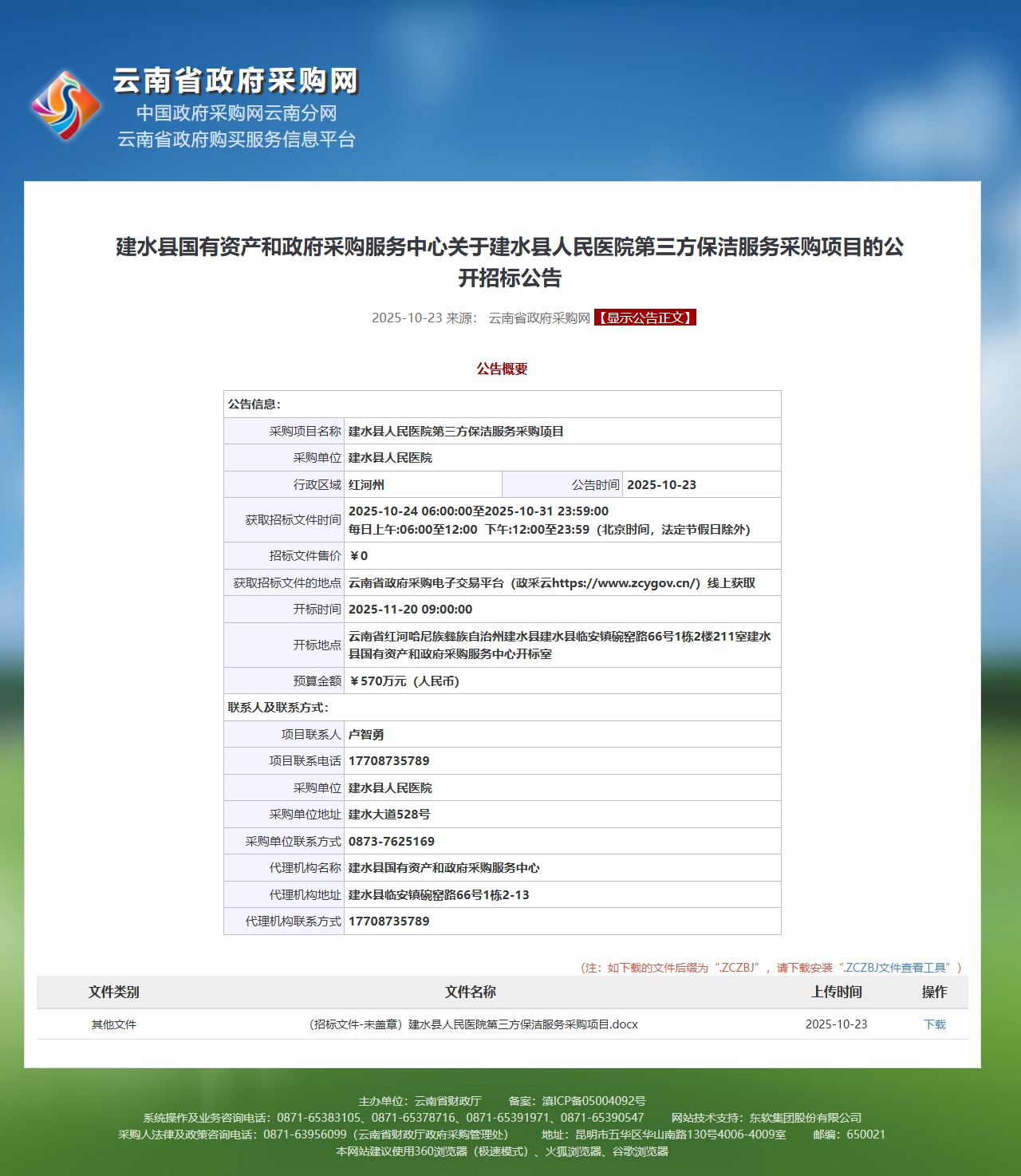The image size is (1021, 1176).
Task: Click the 云南省政府采购网 site title
Action: coord(235,81)
